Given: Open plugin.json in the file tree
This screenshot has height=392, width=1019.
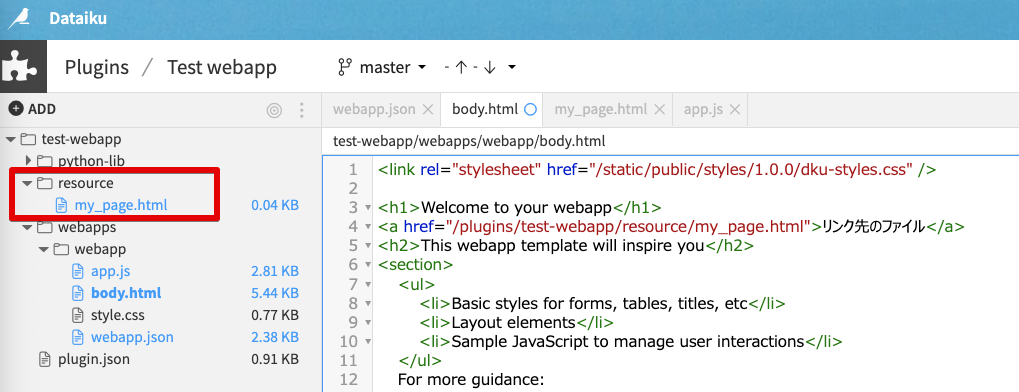Looking at the screenshot, I should click(x=94, y=359).
